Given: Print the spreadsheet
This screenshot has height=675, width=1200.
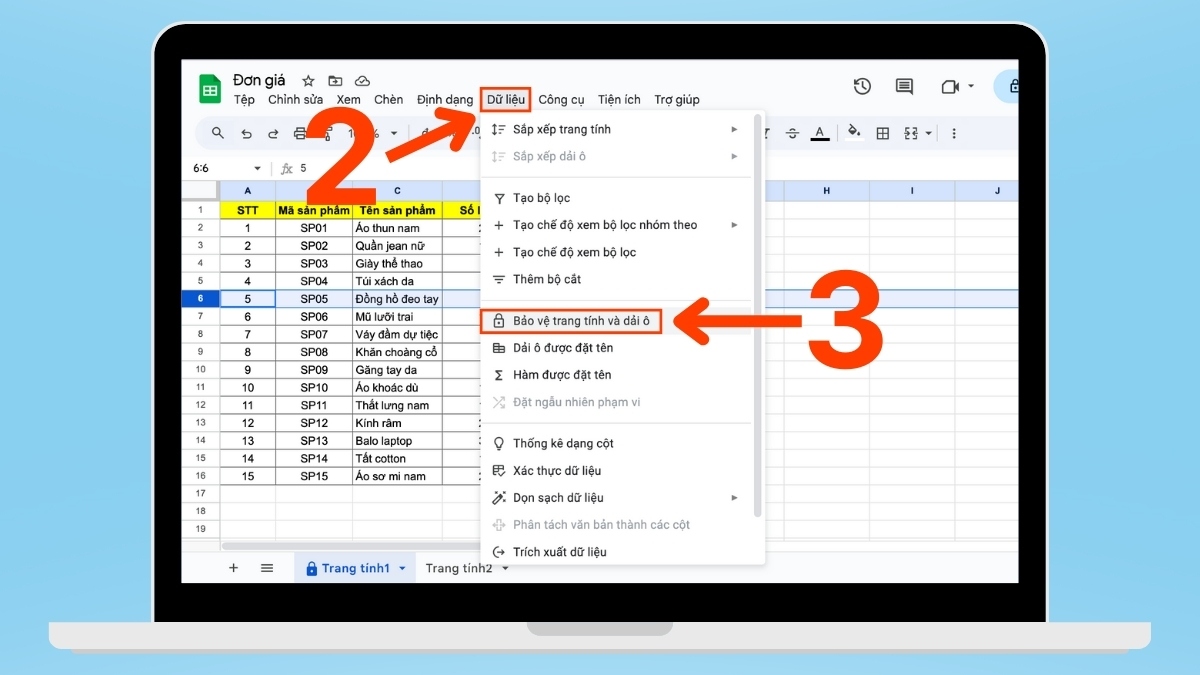Looking at the screenshot, I should [300, 133].
